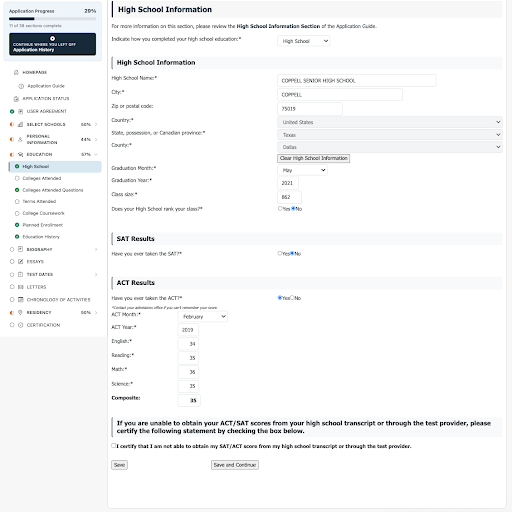Viewport: 512px width, 512px height.
Task: Open the ACT Month dropdown showing February
Action: pyautogui.click(x=203, y=316)
